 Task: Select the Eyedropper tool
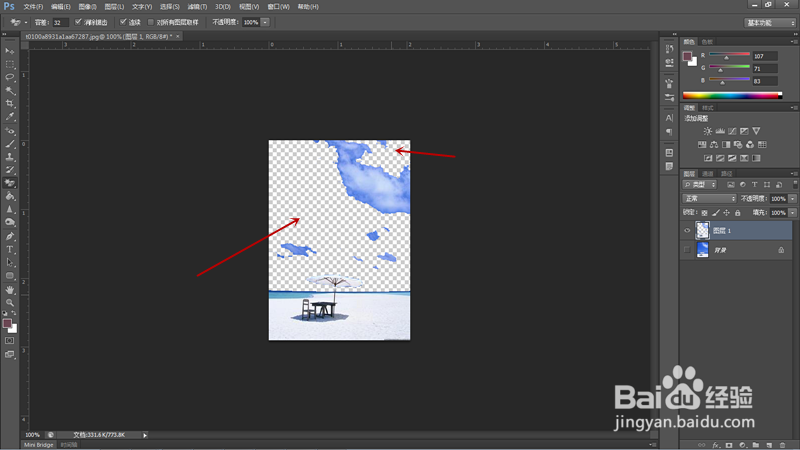pyautogui.click(x=10, y=117)
